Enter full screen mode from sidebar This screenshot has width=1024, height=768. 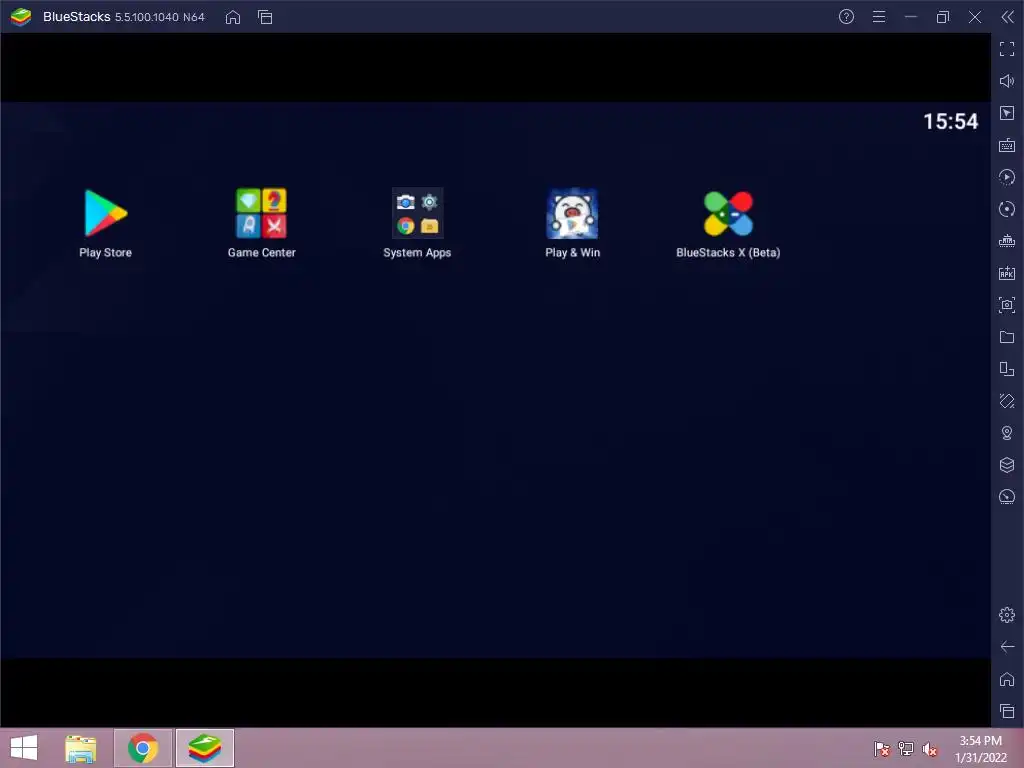click(x=1007, y=49)
